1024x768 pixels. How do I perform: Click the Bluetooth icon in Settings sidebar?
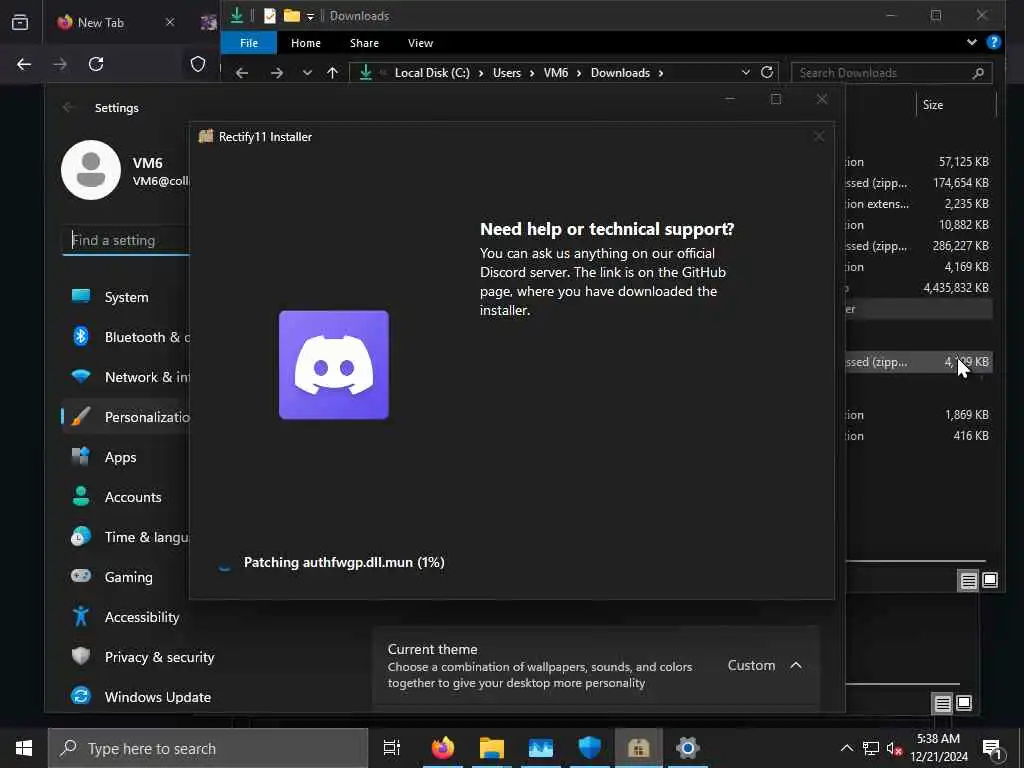81,336
